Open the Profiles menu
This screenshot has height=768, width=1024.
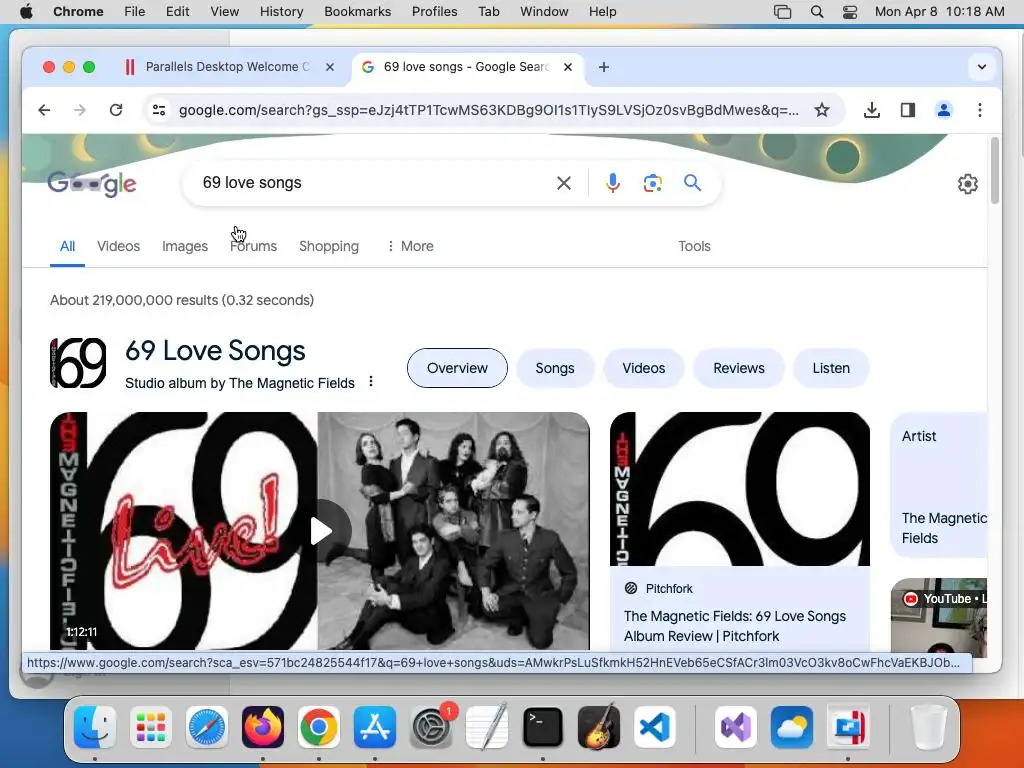pos(434,12)
